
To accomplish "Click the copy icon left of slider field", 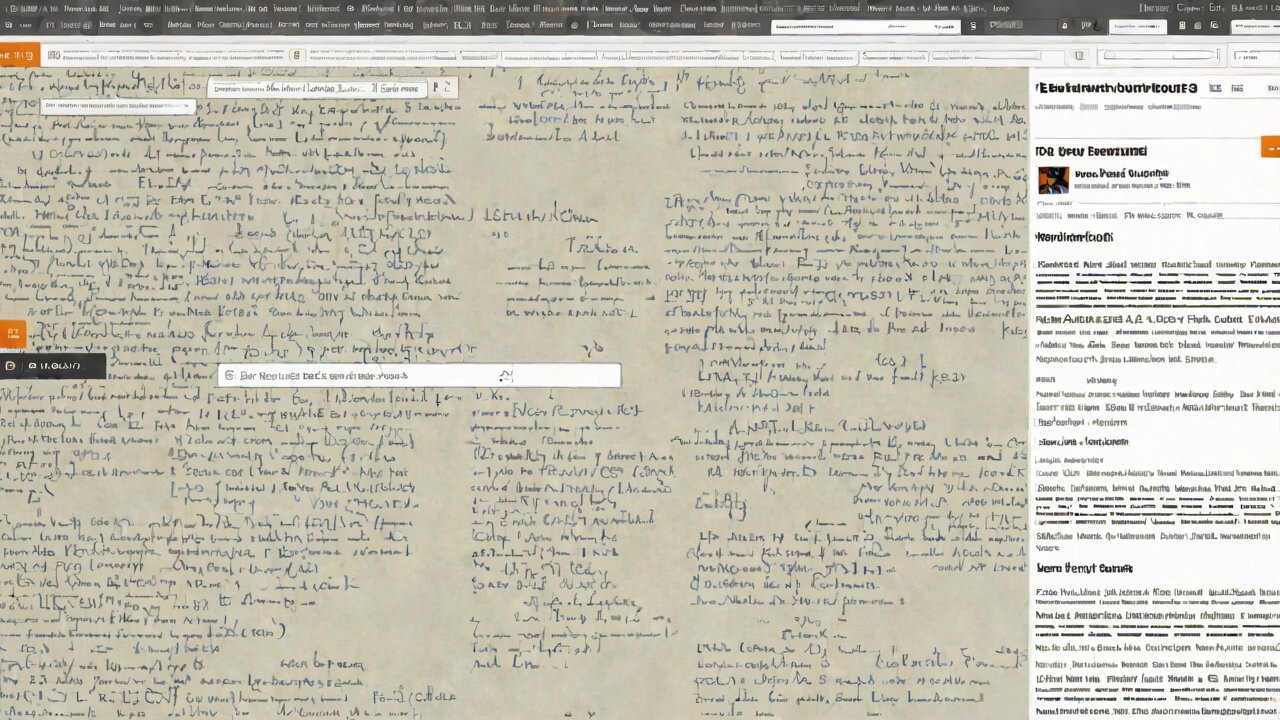I will (1079, 56).
